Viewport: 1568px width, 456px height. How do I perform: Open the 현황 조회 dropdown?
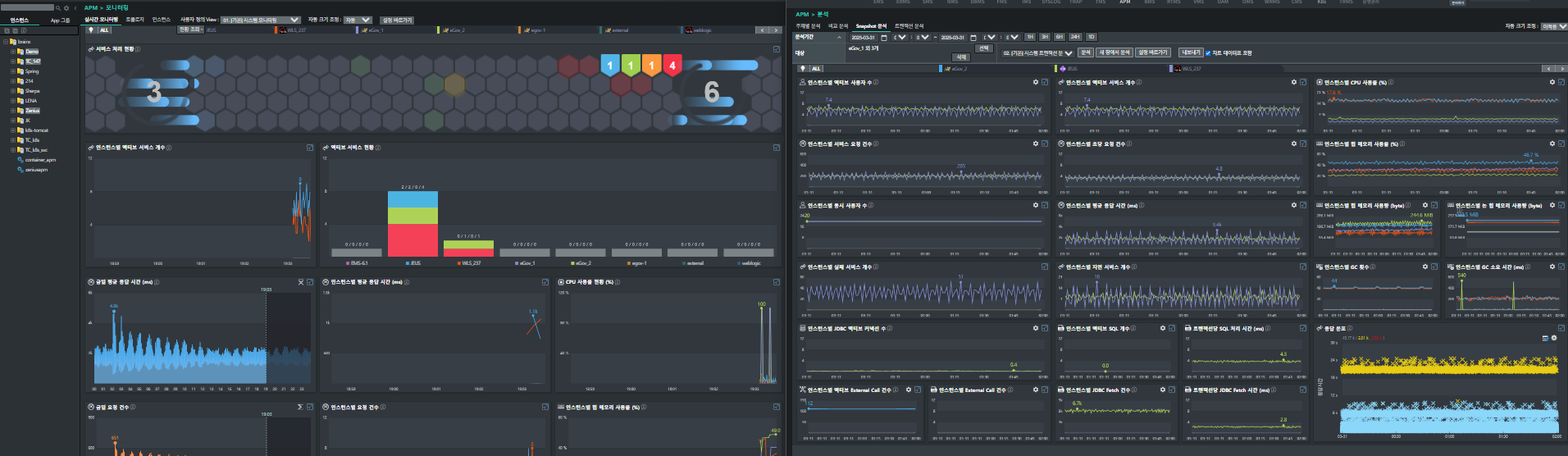click(x=191, y=30)
